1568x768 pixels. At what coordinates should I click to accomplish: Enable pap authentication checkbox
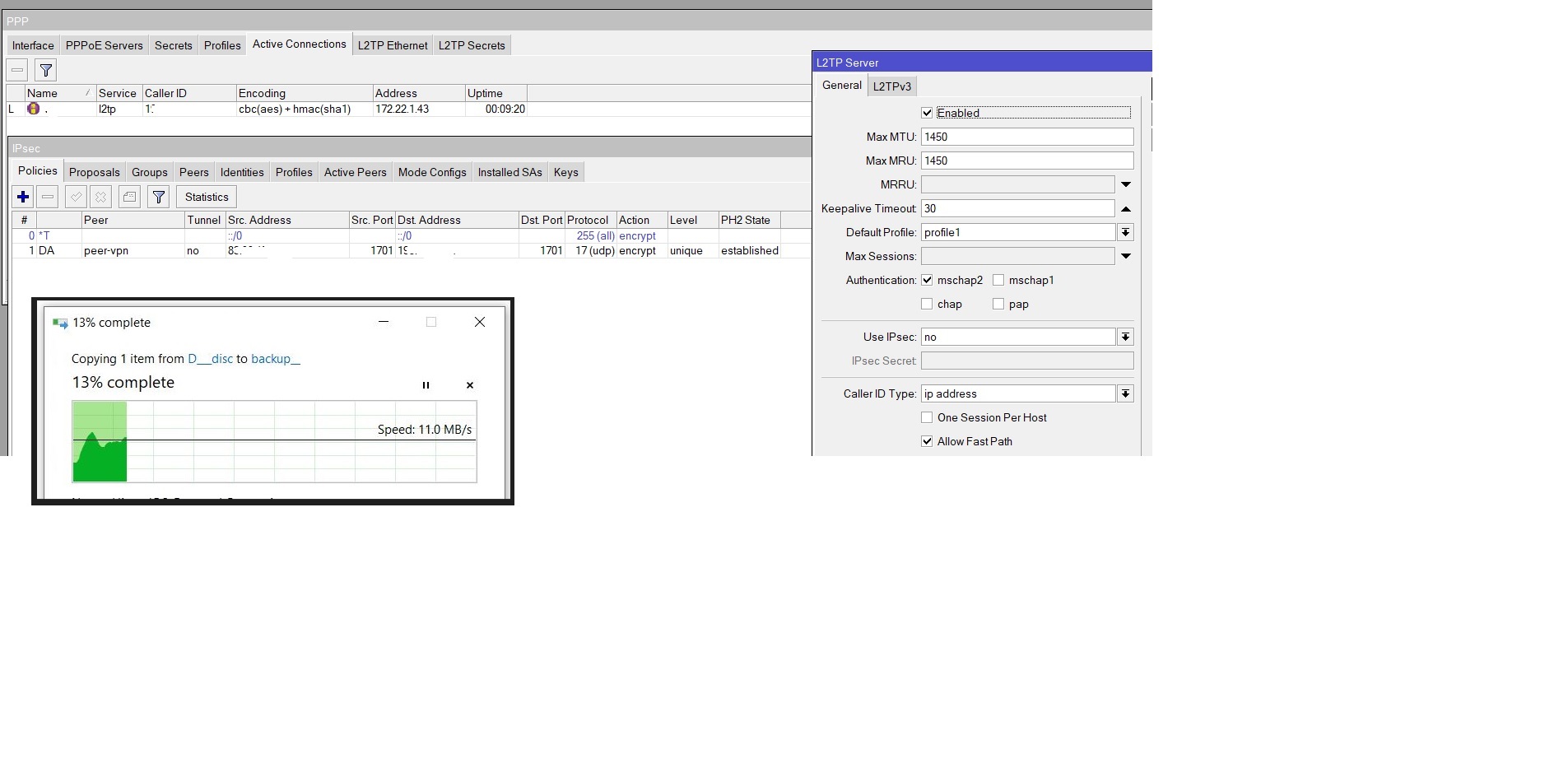(x=998, y=304)
